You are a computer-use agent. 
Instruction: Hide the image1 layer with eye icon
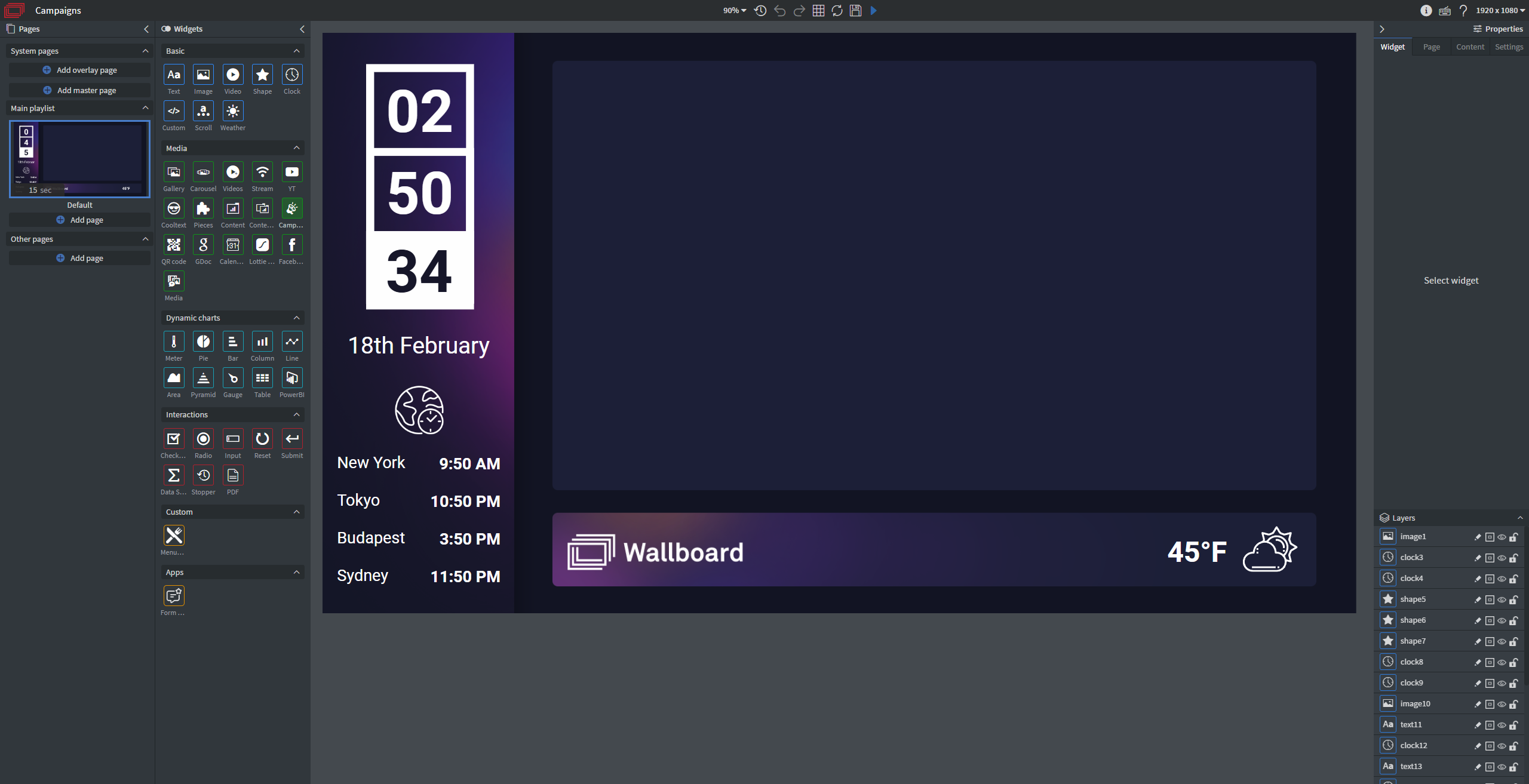click(1502, 537)
